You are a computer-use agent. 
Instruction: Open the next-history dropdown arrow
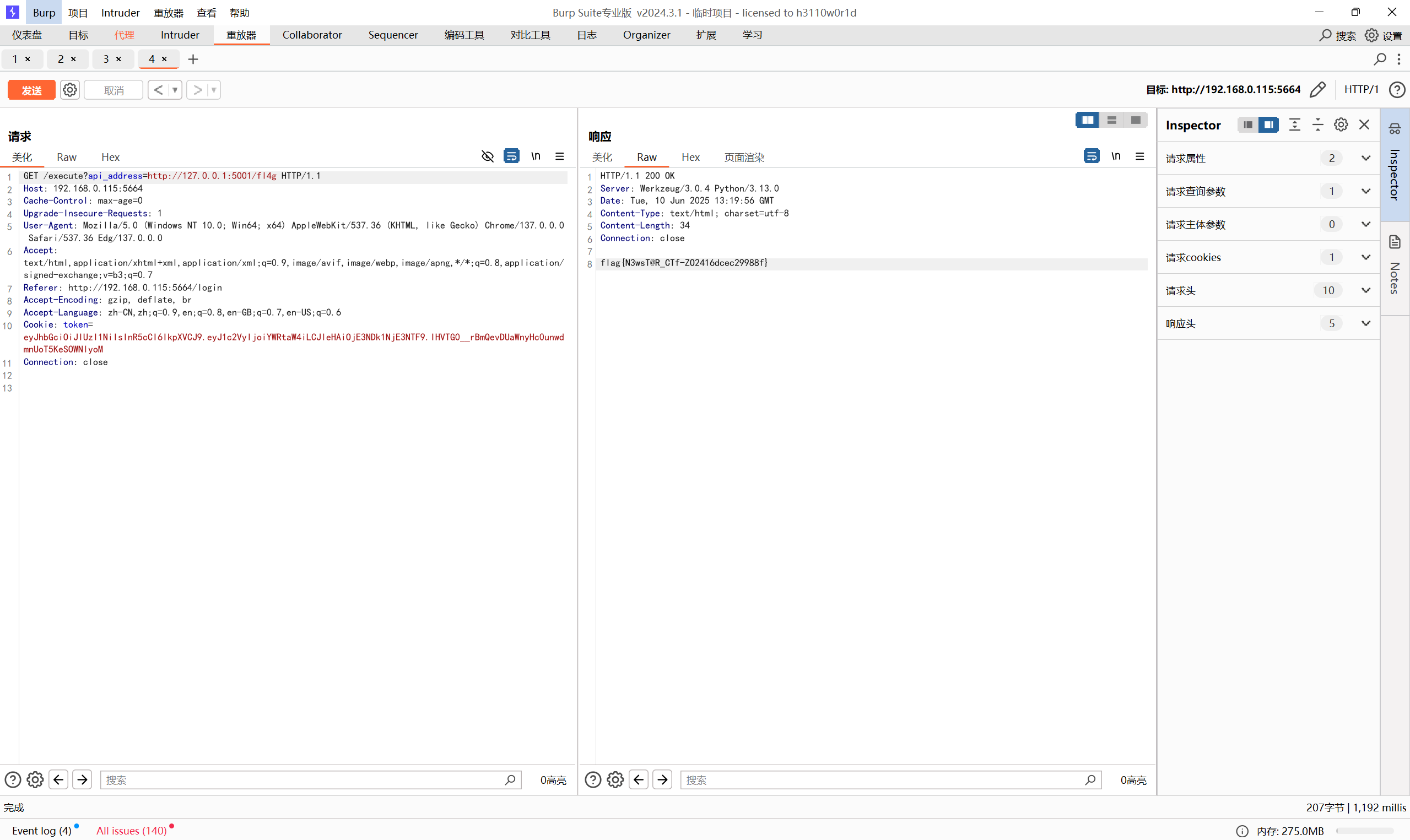tap(214, 90)
